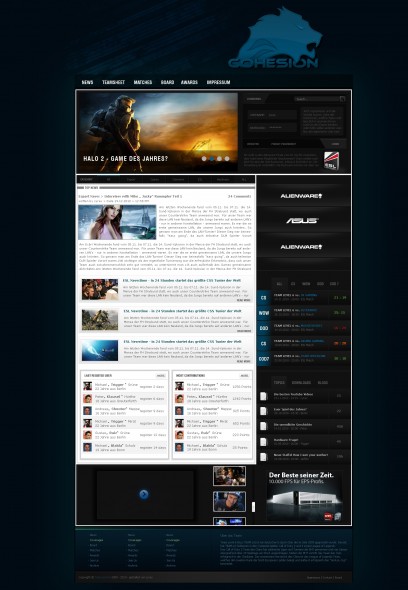Open the ESL Newstime mech landscape thumbnail
The width and height of the screenshot is (408, 590).
click(x=100, y=320)
